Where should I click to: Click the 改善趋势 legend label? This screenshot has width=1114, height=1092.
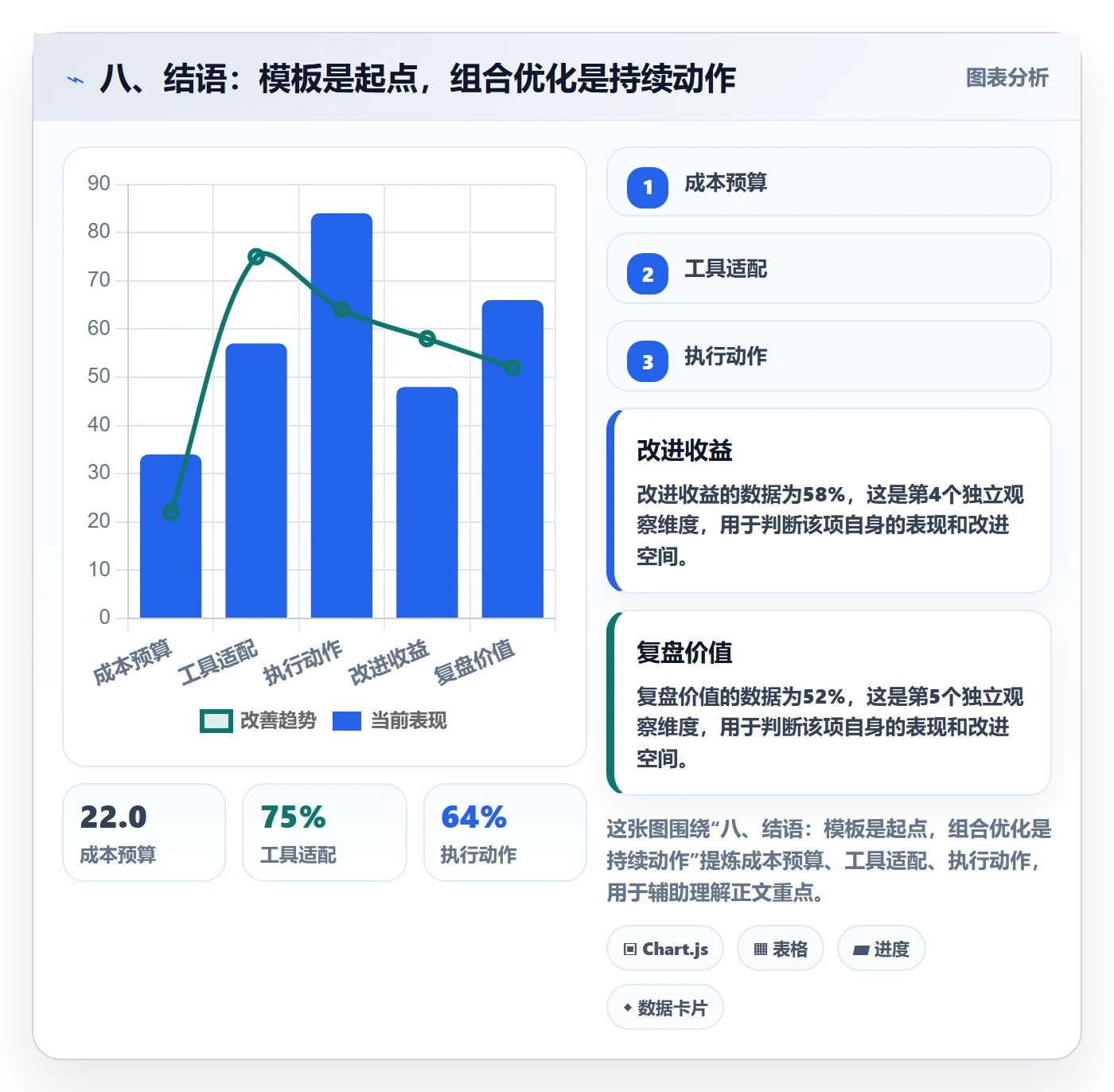click(x=278, y=721)
